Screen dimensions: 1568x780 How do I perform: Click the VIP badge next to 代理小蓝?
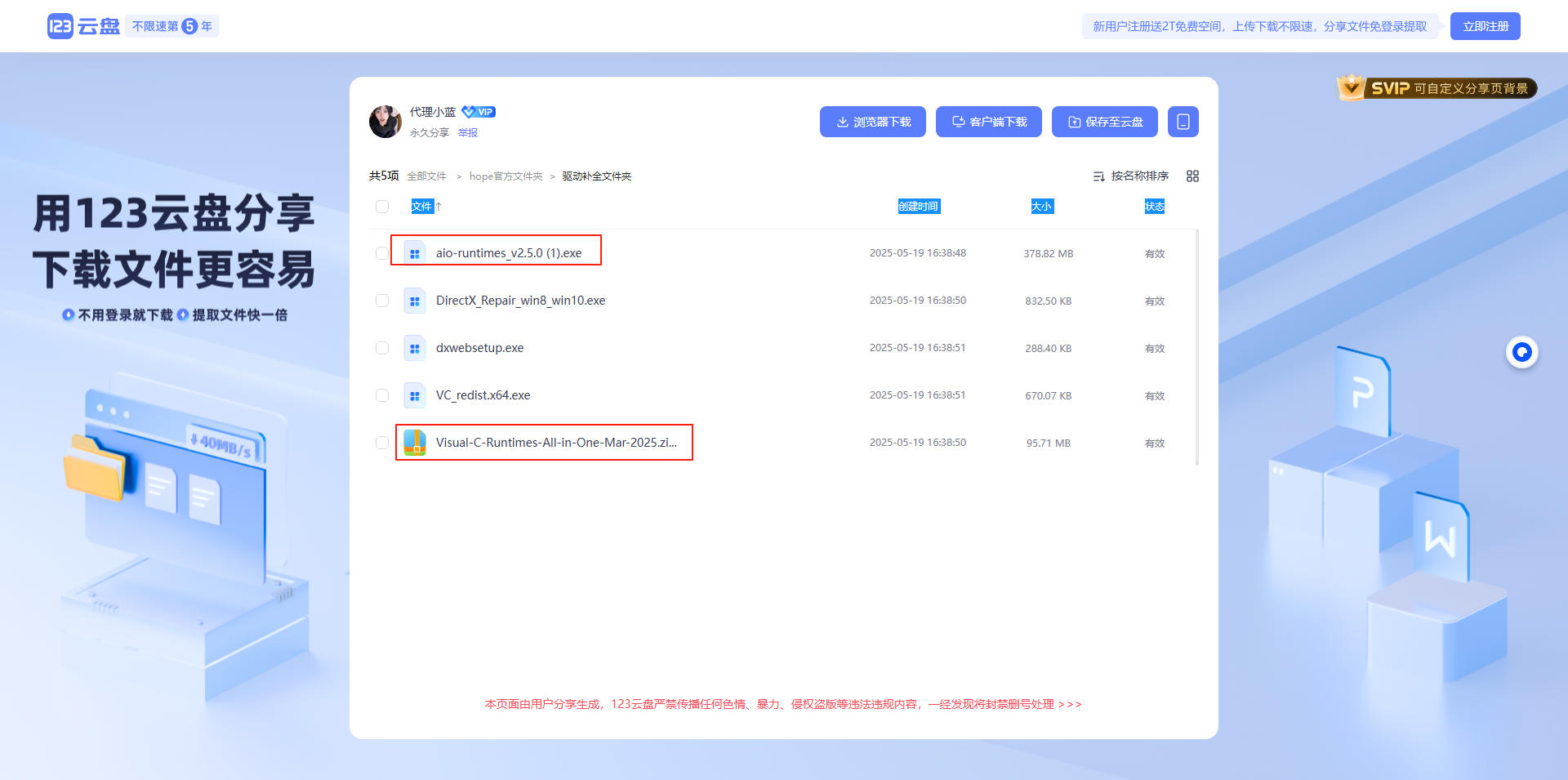coord(479,112)
